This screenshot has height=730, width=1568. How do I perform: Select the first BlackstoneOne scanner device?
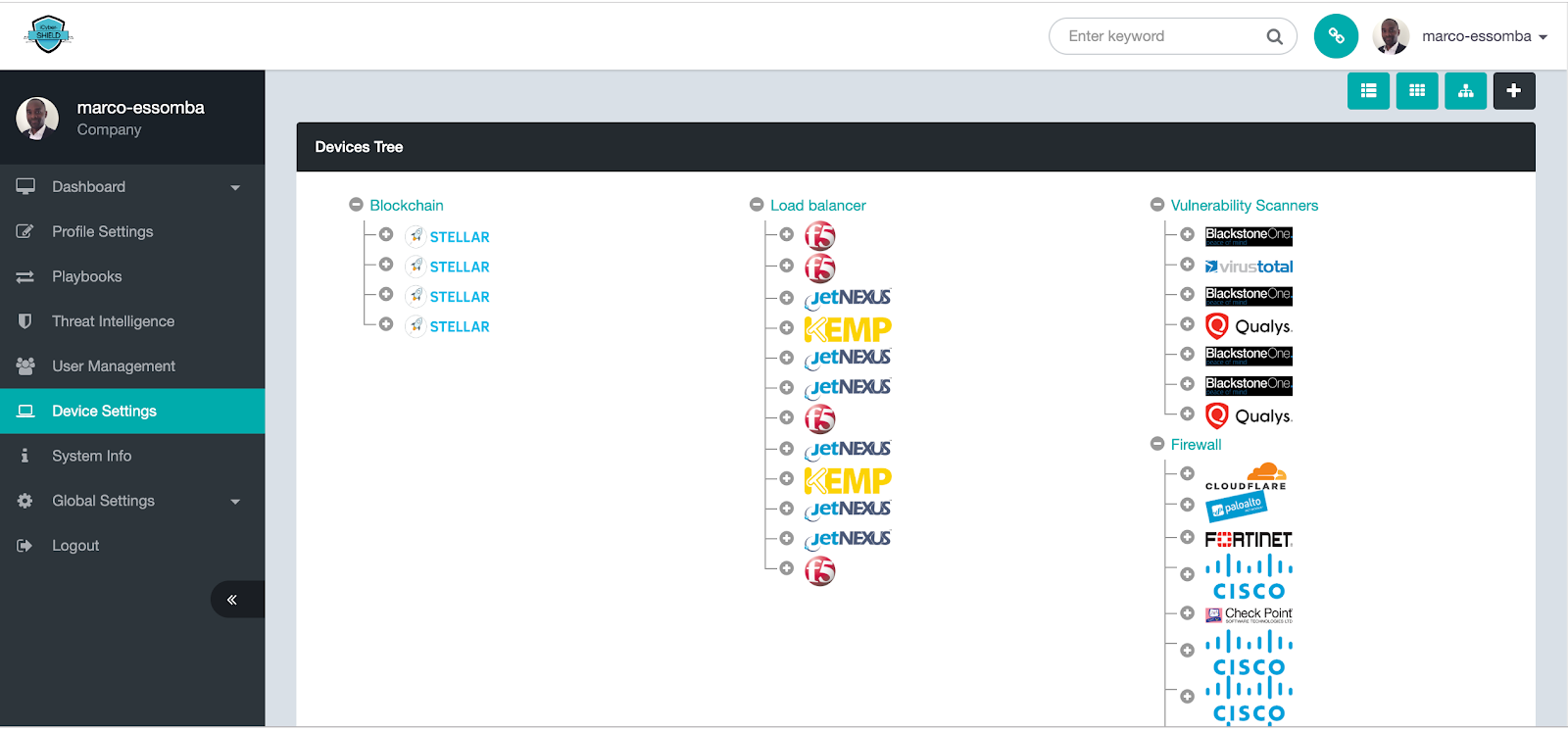(x=1249, y=236)
